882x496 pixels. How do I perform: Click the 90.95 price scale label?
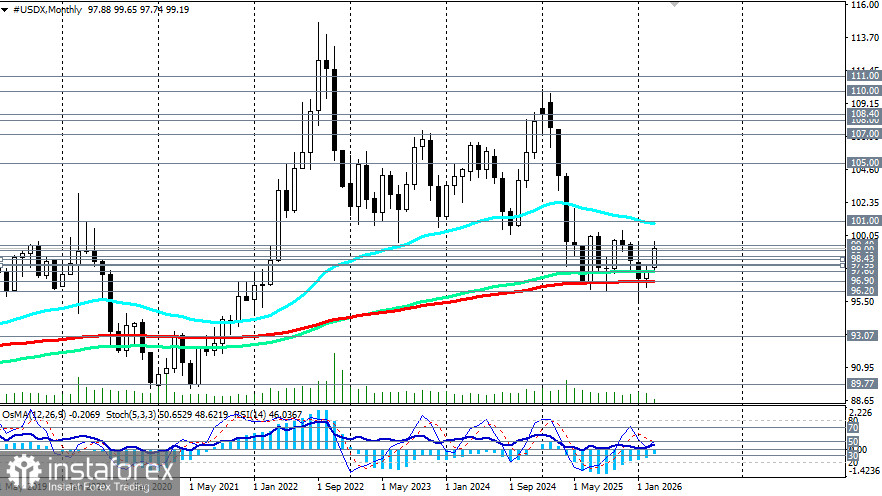pyautogui.click(x=864, y=367)
